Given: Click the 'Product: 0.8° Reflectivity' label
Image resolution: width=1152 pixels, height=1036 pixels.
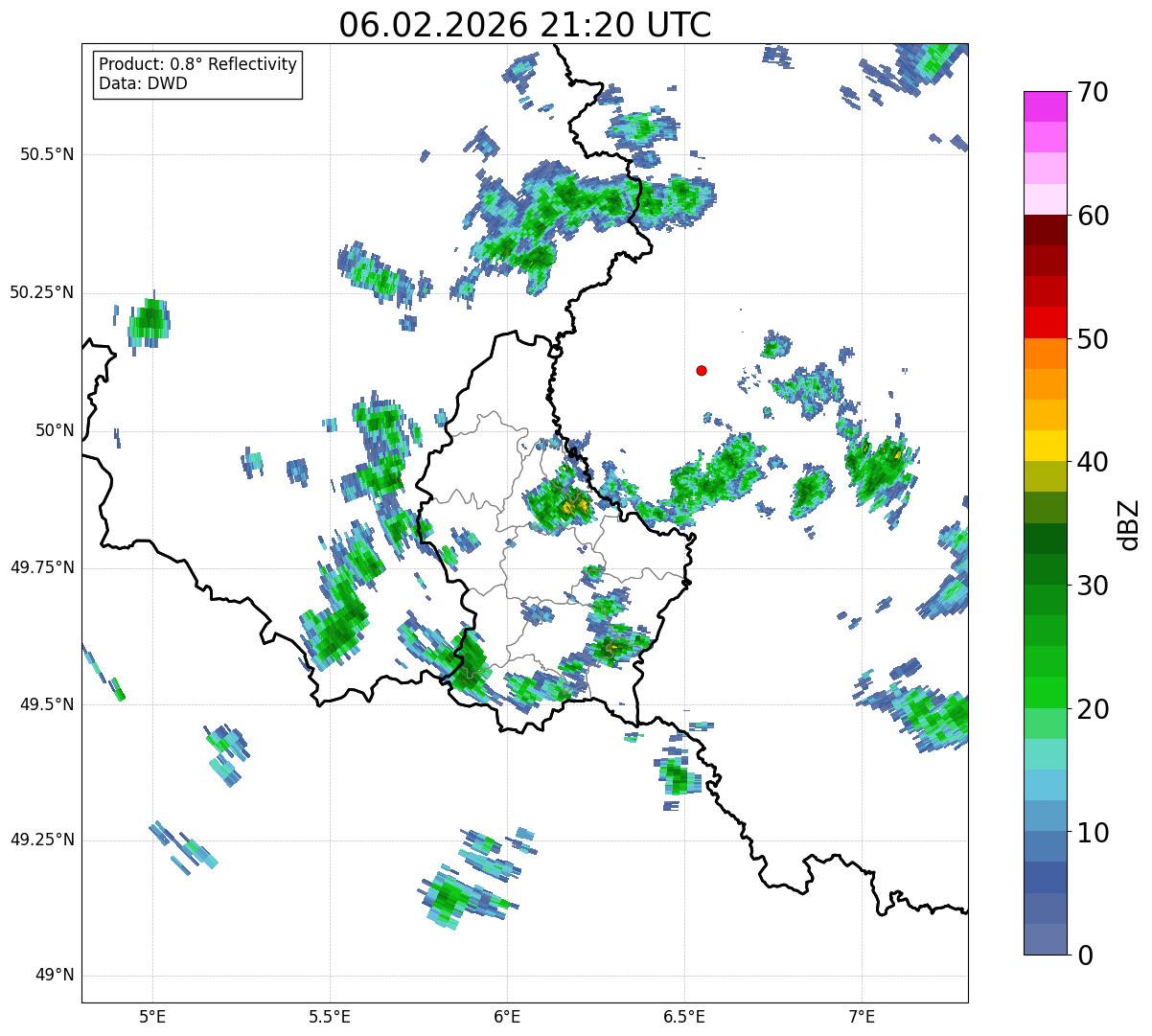Looking at the screenshot, I should (x=198, y=64).
